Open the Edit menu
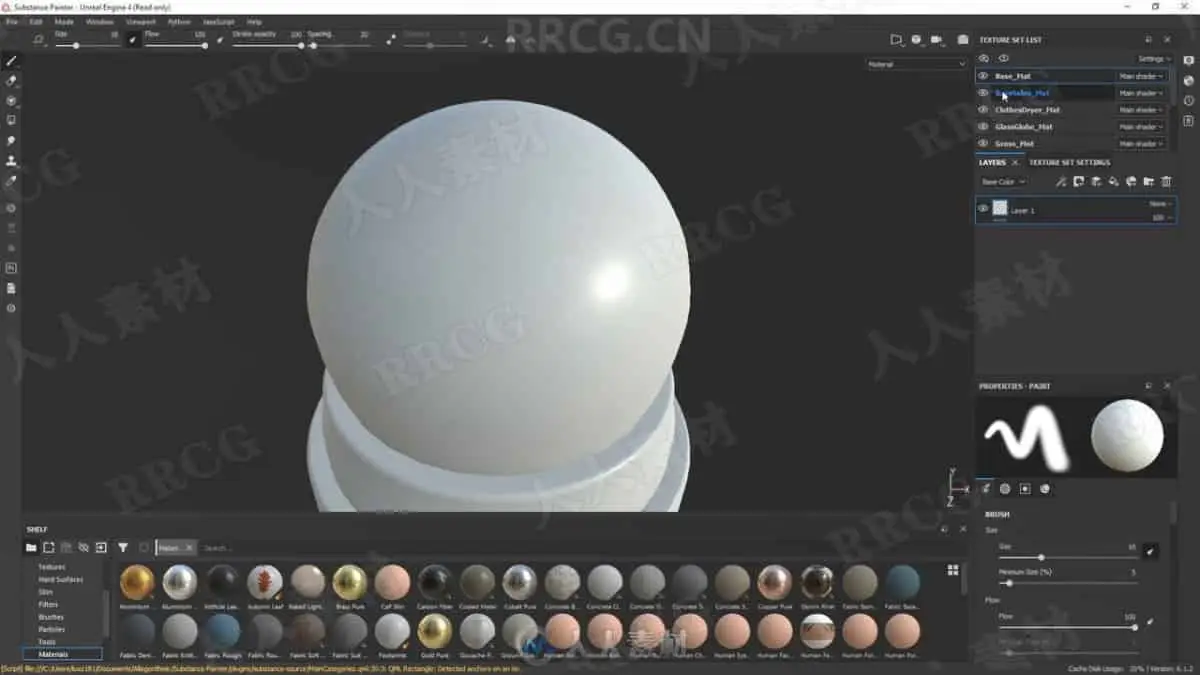 (x=36, y=21)
